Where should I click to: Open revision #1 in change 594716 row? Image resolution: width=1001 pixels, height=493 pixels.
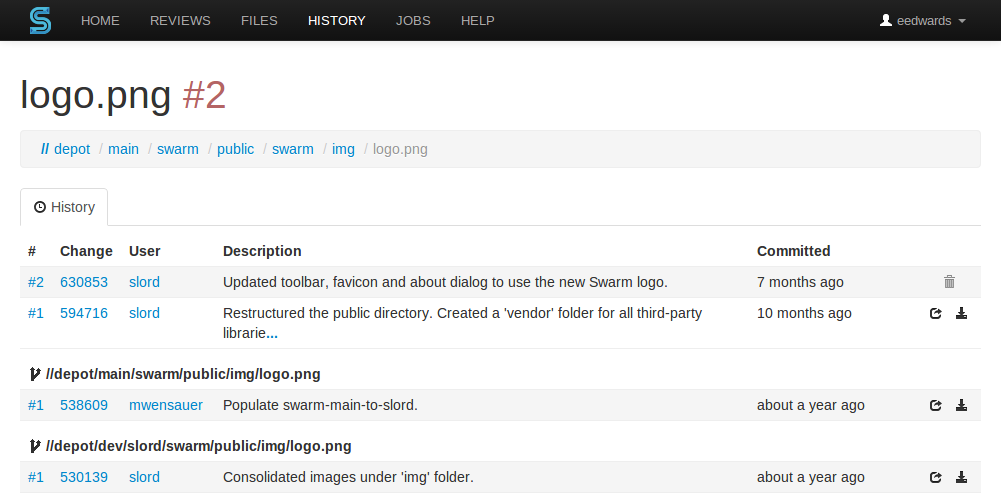(x=36, y=313)
